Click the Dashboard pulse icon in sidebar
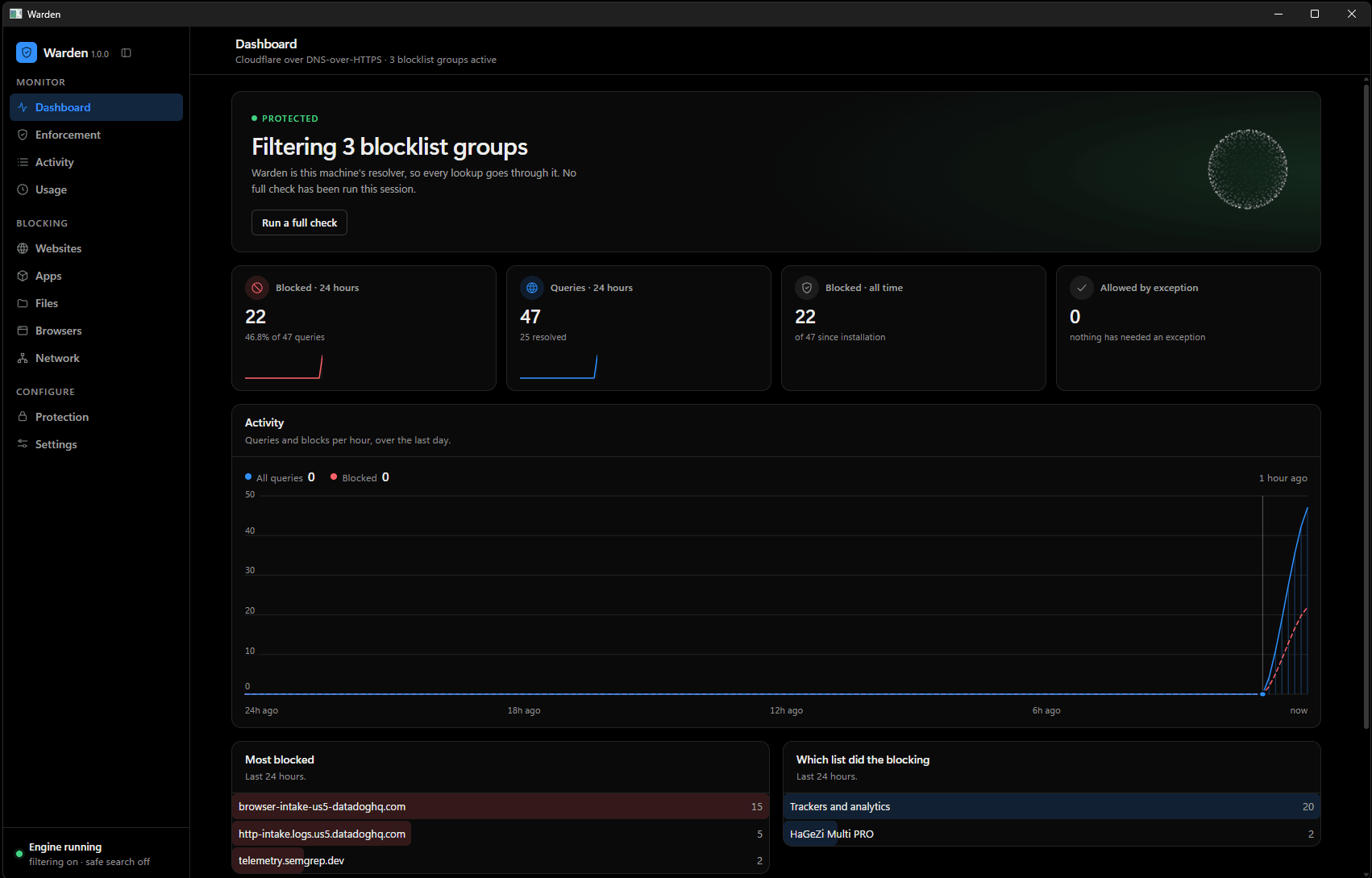The image size is (1372, 878). [x=23, y=107]
